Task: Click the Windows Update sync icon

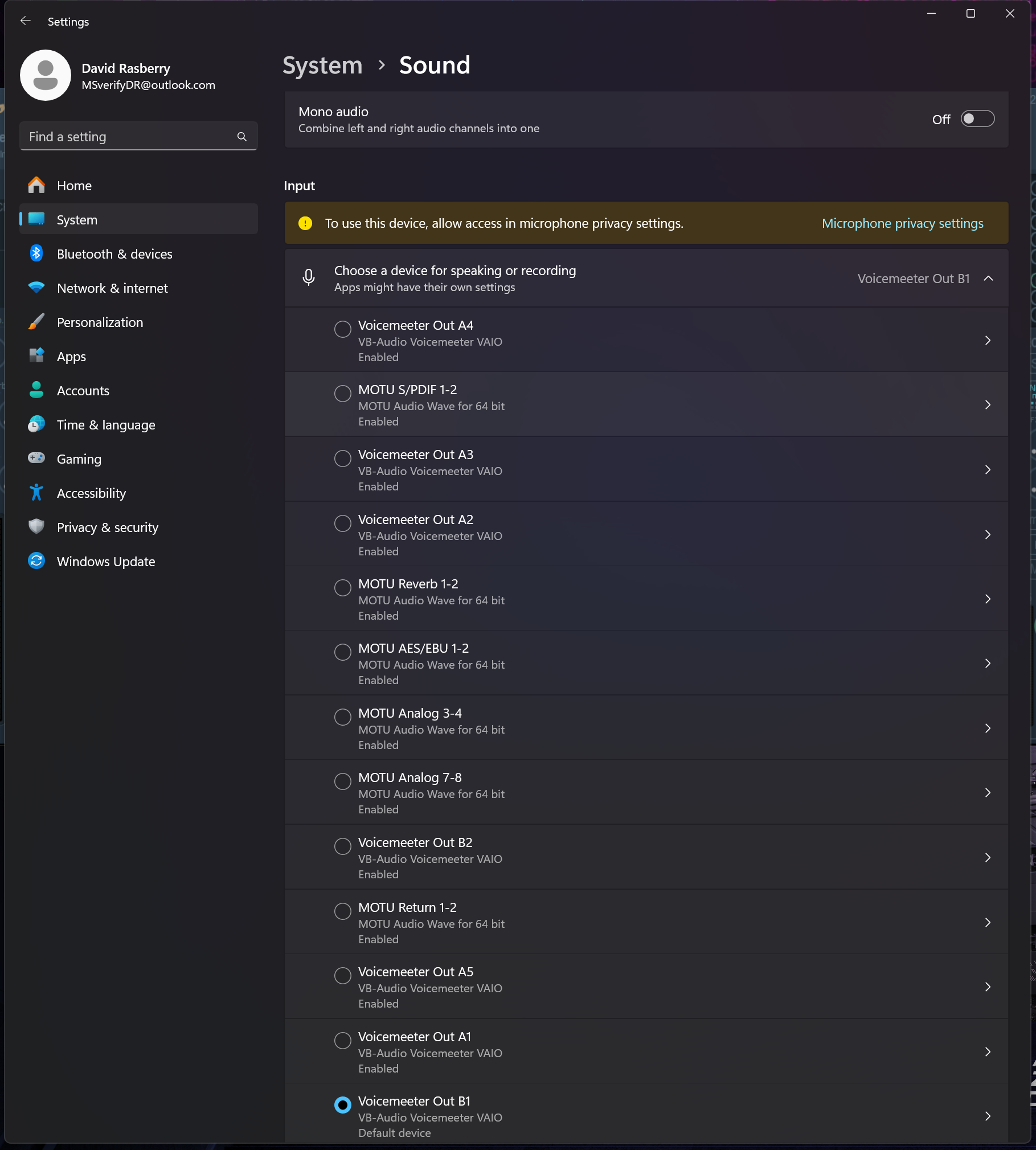Action: point(36,561)
